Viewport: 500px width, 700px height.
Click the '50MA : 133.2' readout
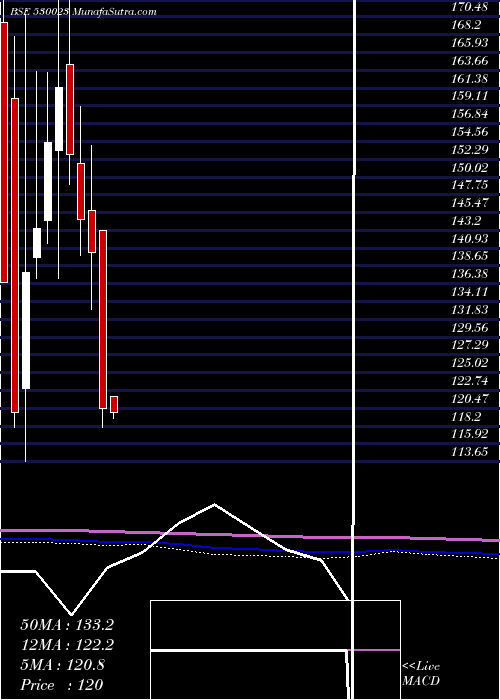(x=67, y=625)
